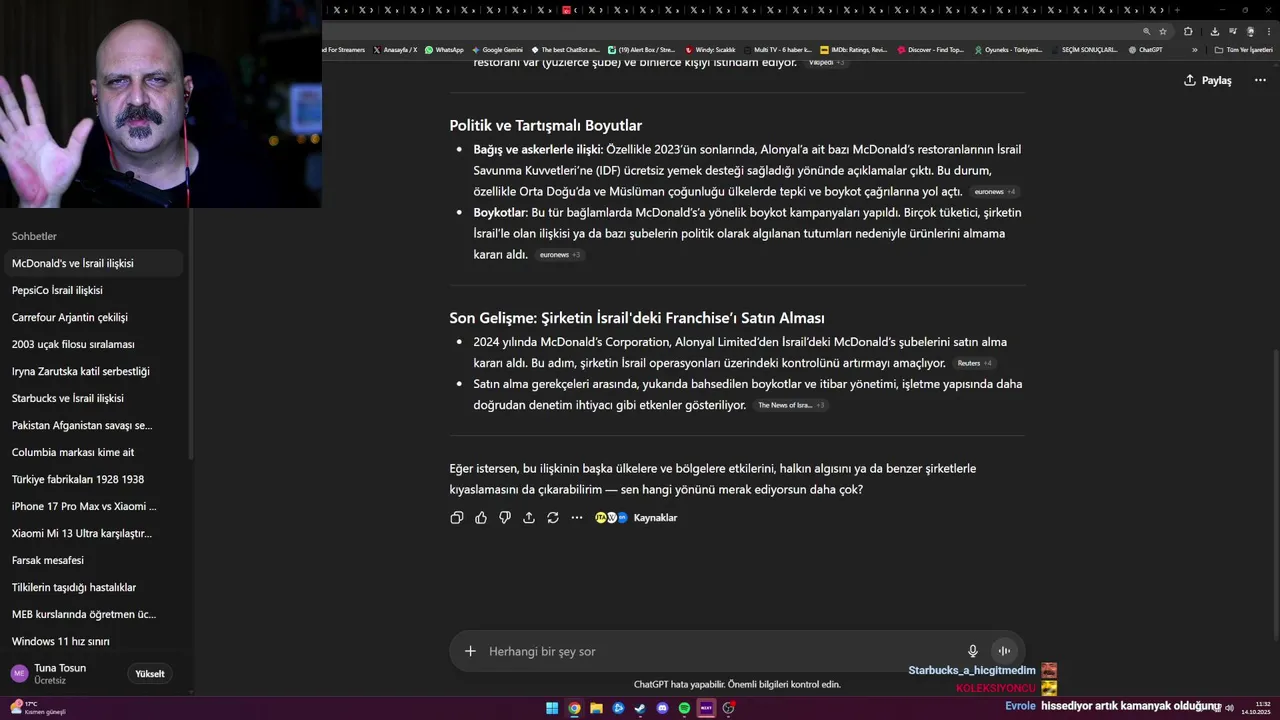Open a new browser tab
The width and height of the screenshot is (1280, 720).
click(1177, 10)
